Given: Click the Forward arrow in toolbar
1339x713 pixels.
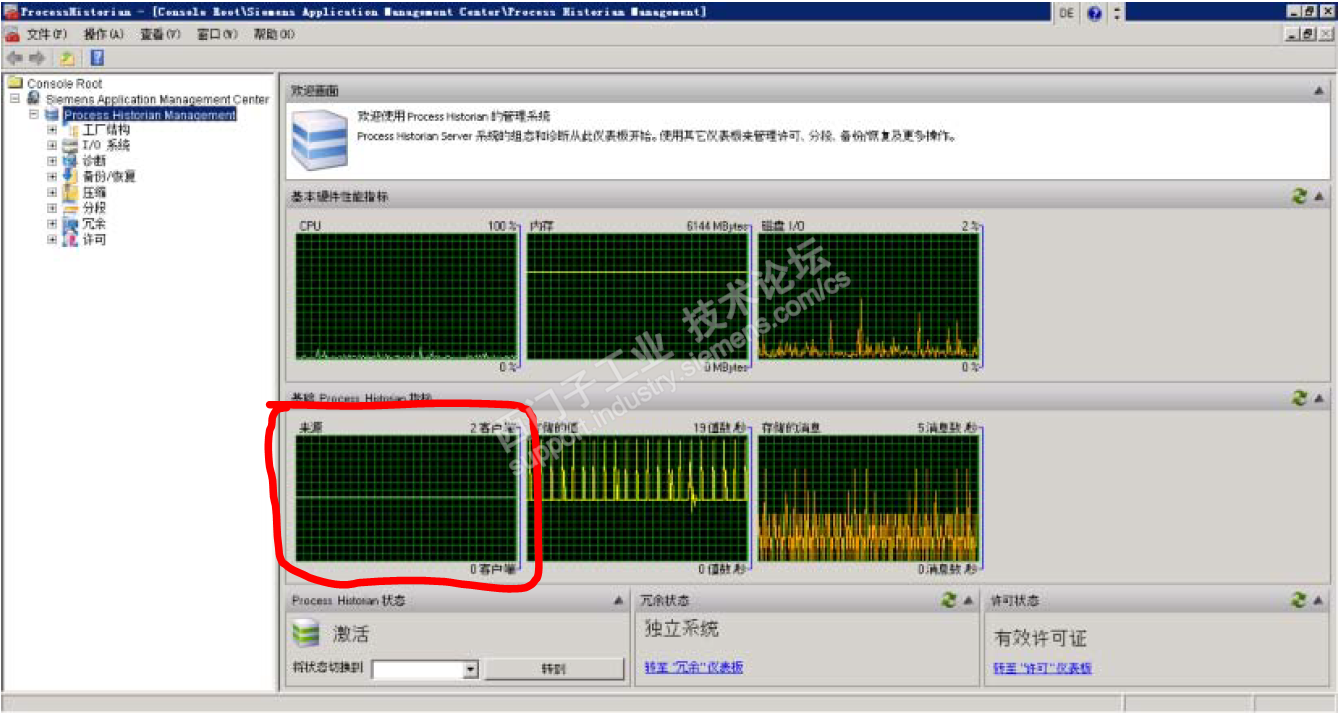Looking at the screenshot, I should [38, 58].
